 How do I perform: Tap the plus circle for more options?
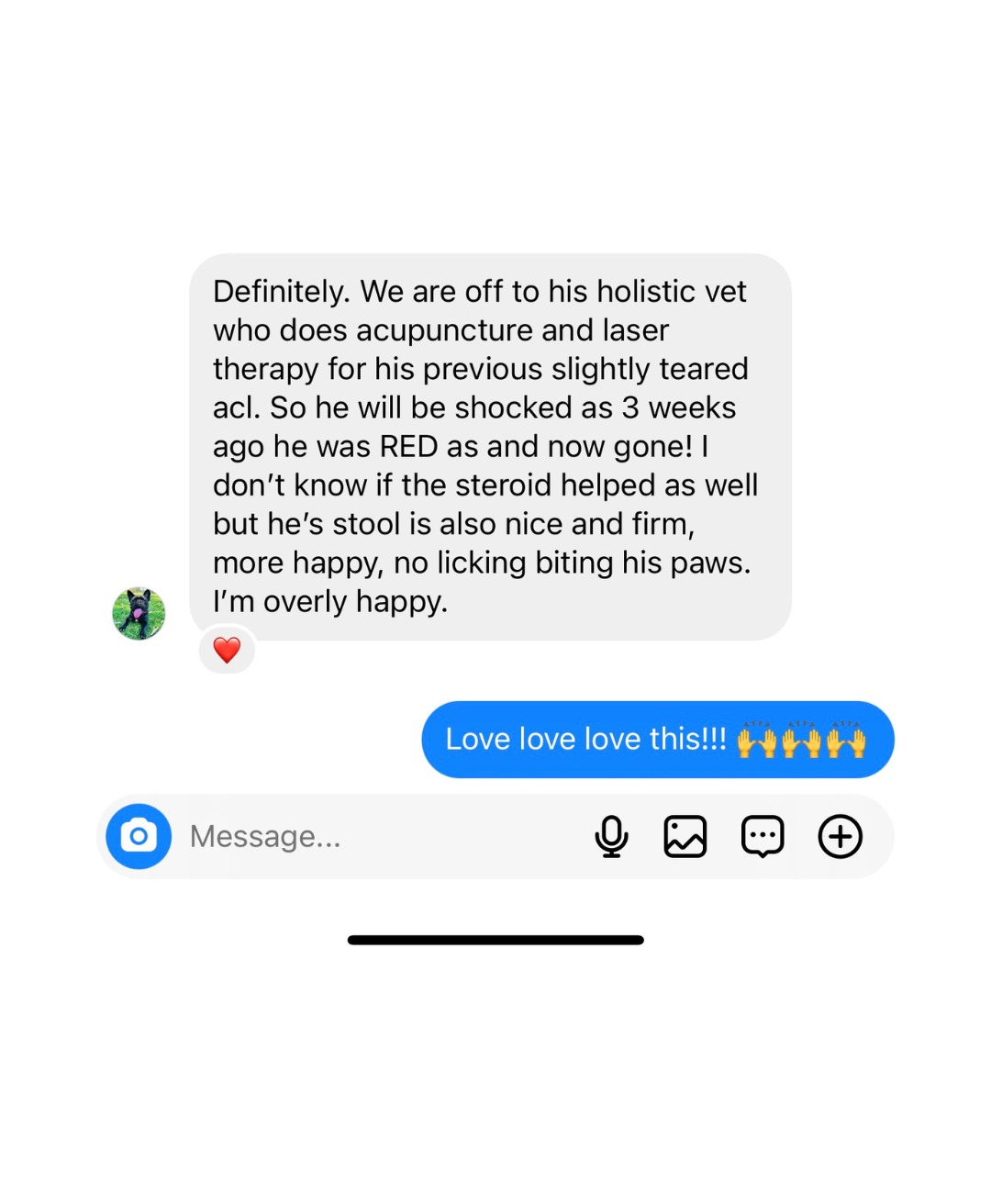click(841, 836)
